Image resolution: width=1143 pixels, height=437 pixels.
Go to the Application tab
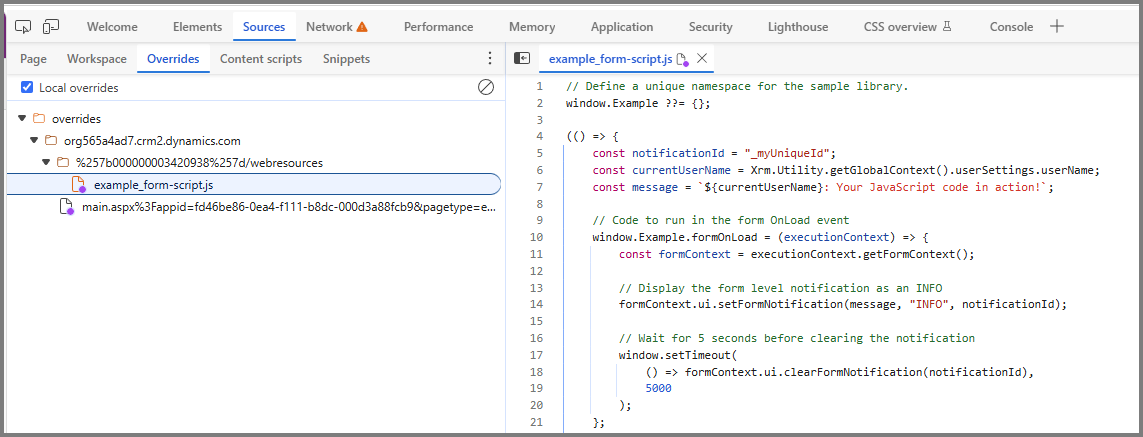(x=622, y=27)
